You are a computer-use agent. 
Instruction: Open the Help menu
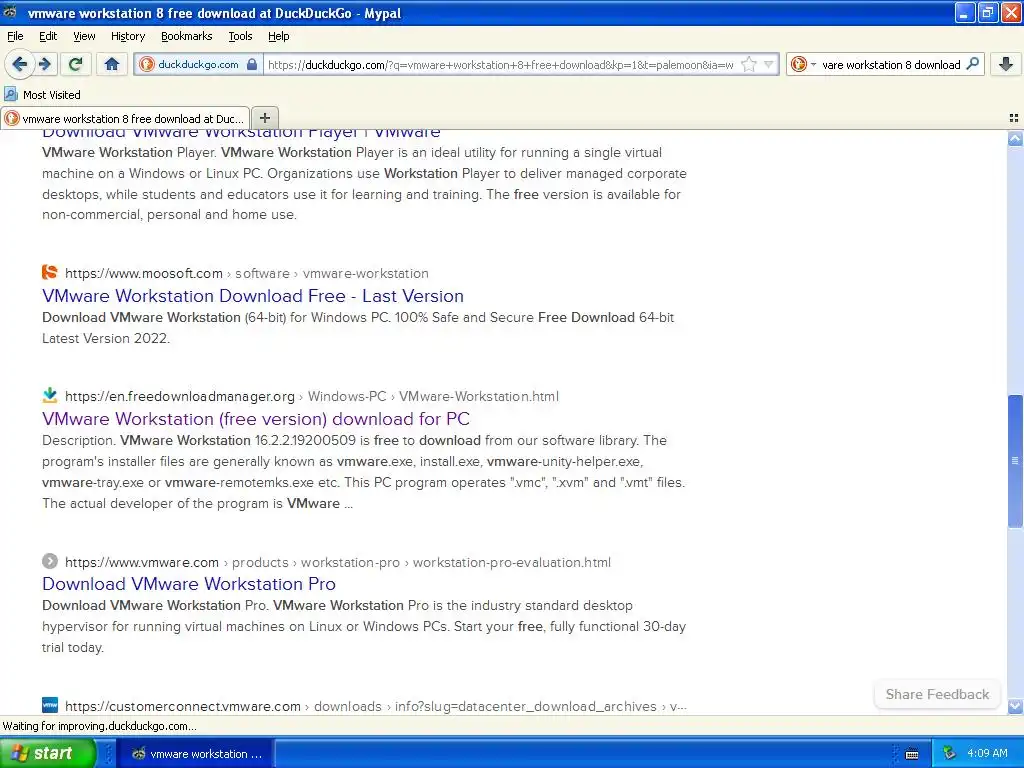[278, 36]
